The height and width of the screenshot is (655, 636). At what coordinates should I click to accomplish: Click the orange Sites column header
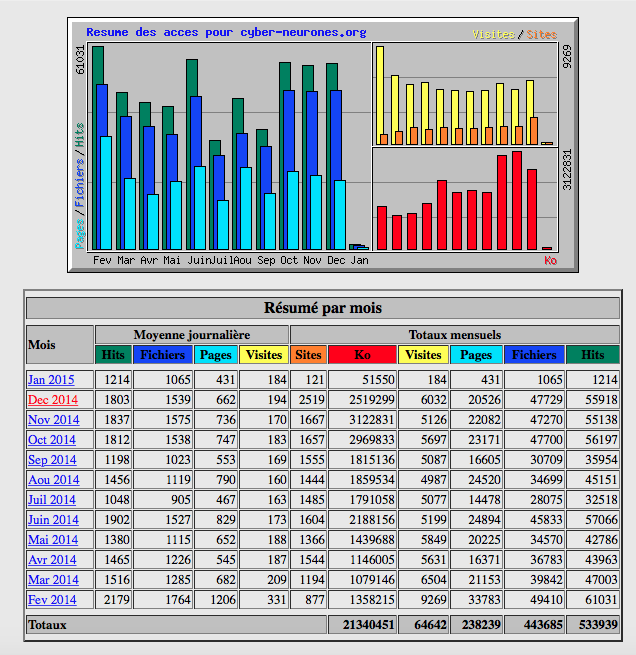coord(308,354)
